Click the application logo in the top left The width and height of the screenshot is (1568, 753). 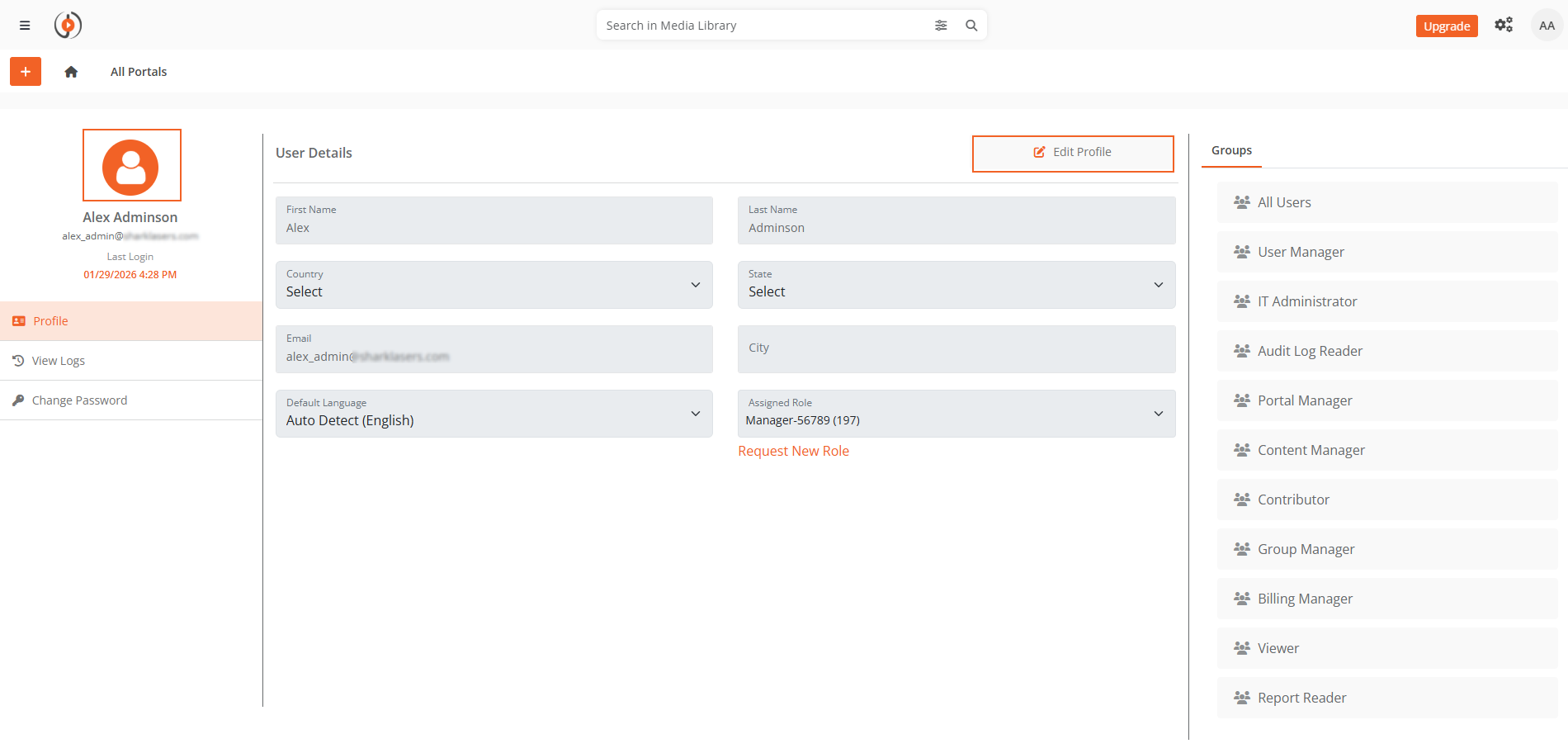(68, 25)
